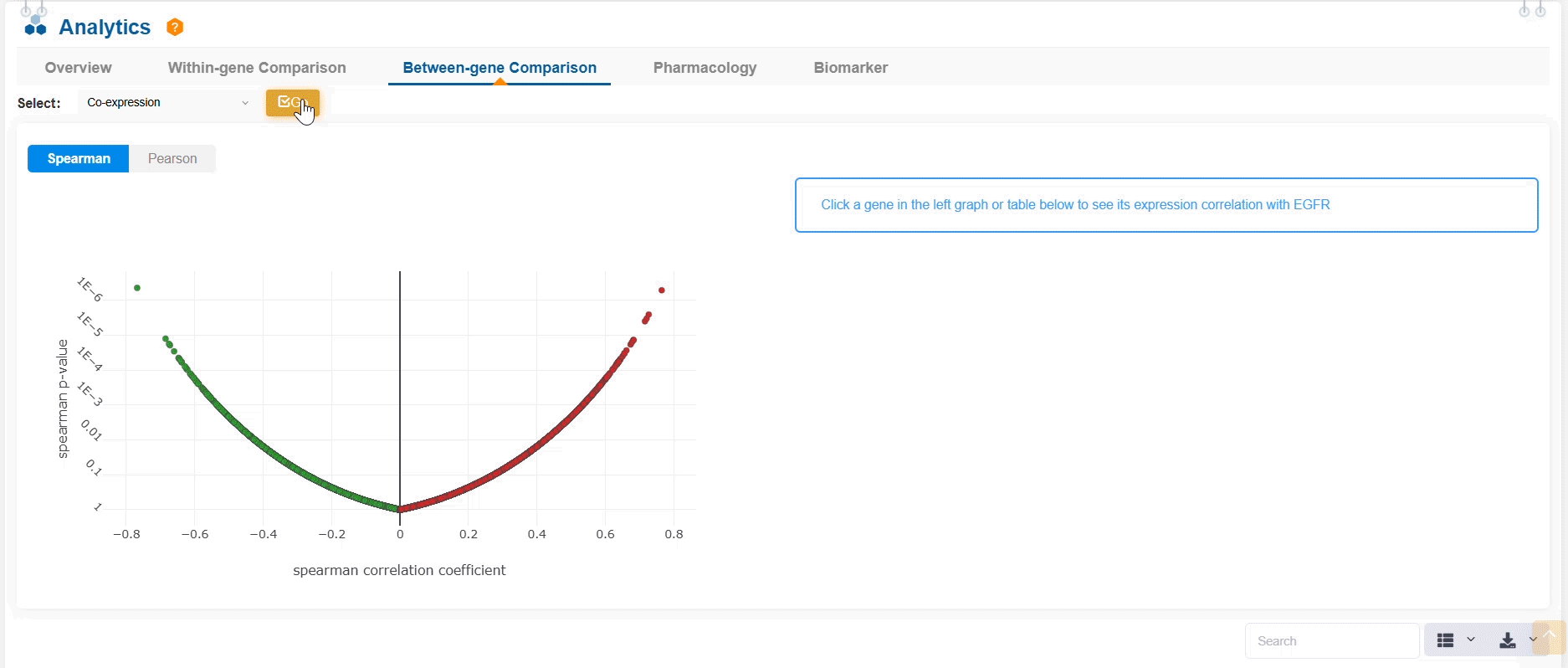Click the blue EGFR correlation hint box
The image size is (1568, 668).
[1166, 205]
